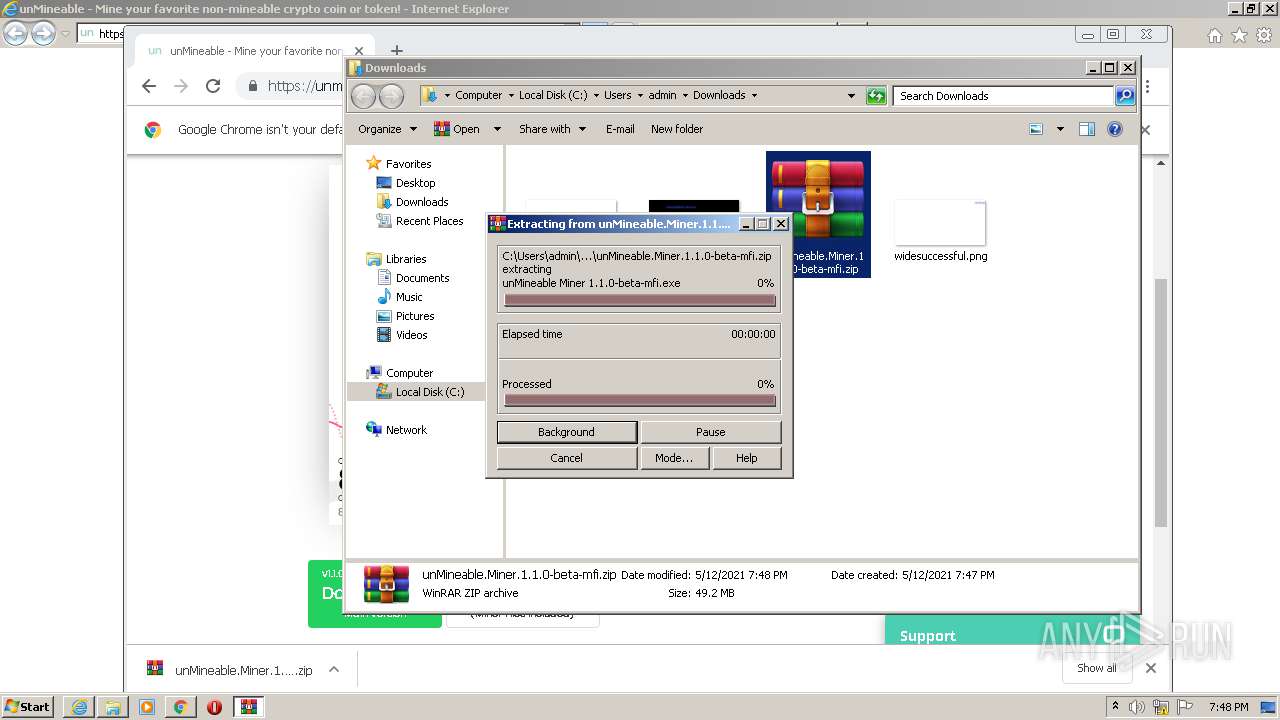
Task: Close the Chrome downloads bar
Action: [1150, 668]
